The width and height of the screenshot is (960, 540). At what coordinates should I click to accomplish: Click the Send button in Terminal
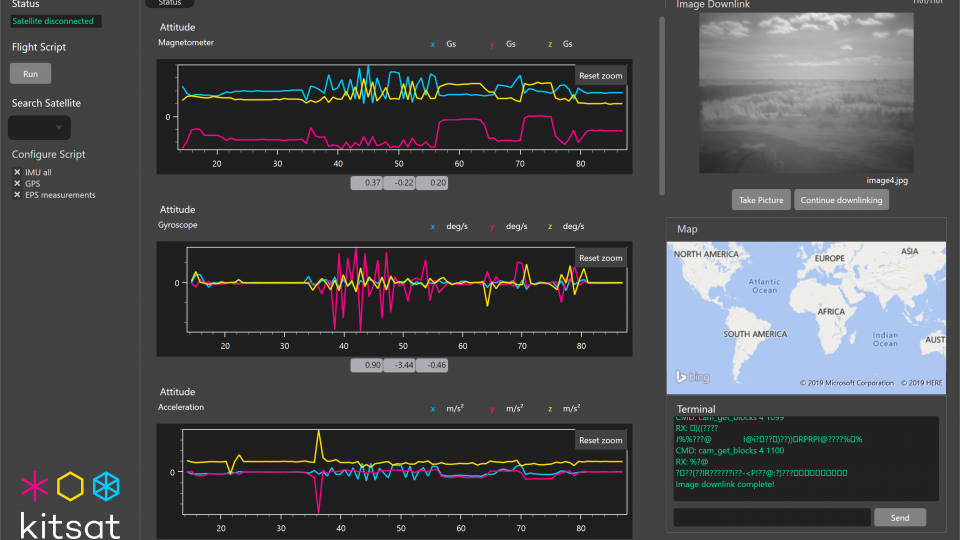[899, 517]
